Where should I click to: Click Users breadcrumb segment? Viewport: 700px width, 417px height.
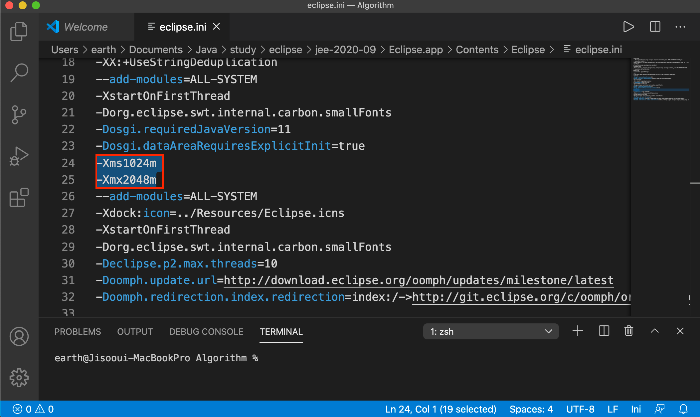65,50
